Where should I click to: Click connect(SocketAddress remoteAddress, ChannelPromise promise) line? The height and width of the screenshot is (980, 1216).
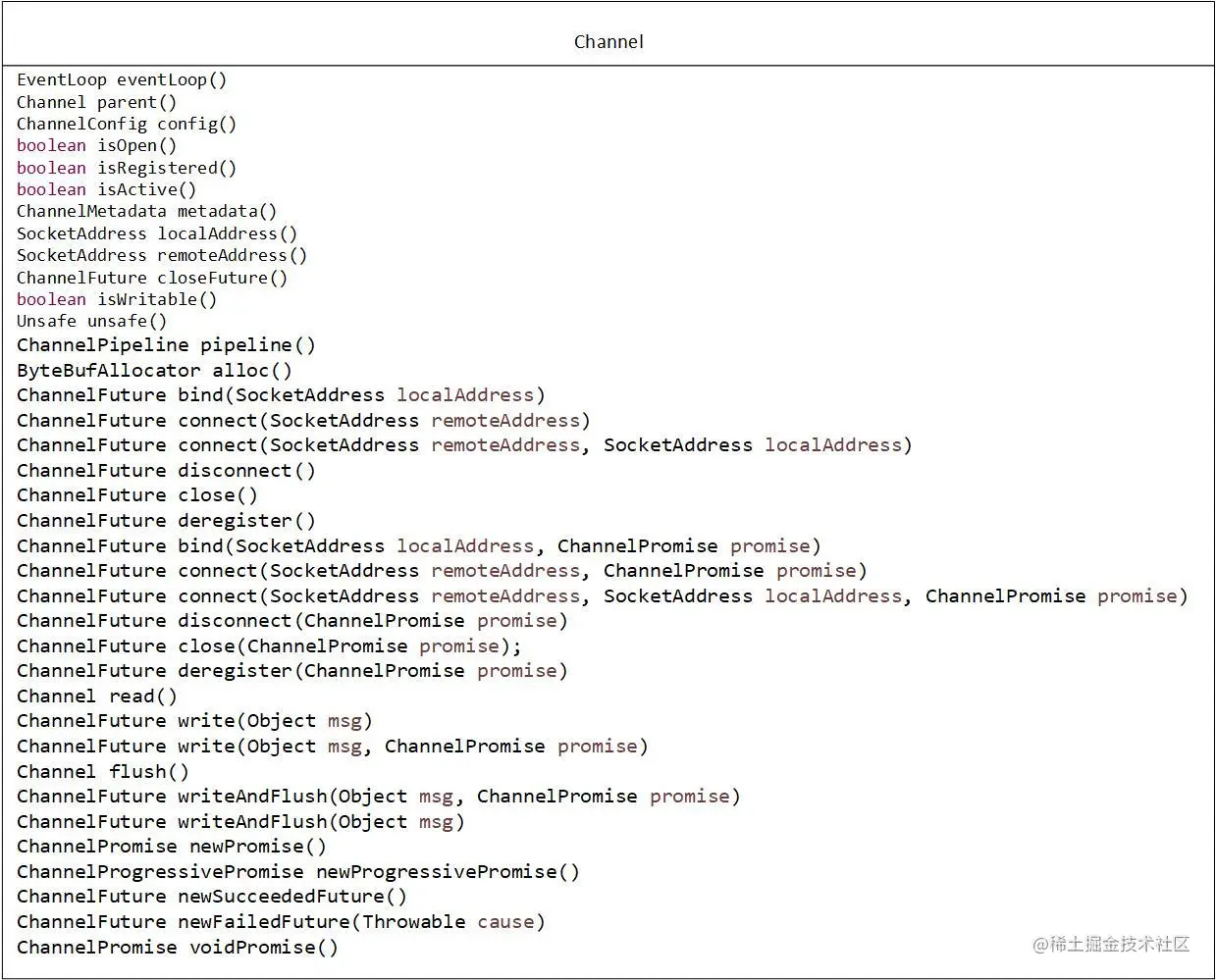coord(442,571)
